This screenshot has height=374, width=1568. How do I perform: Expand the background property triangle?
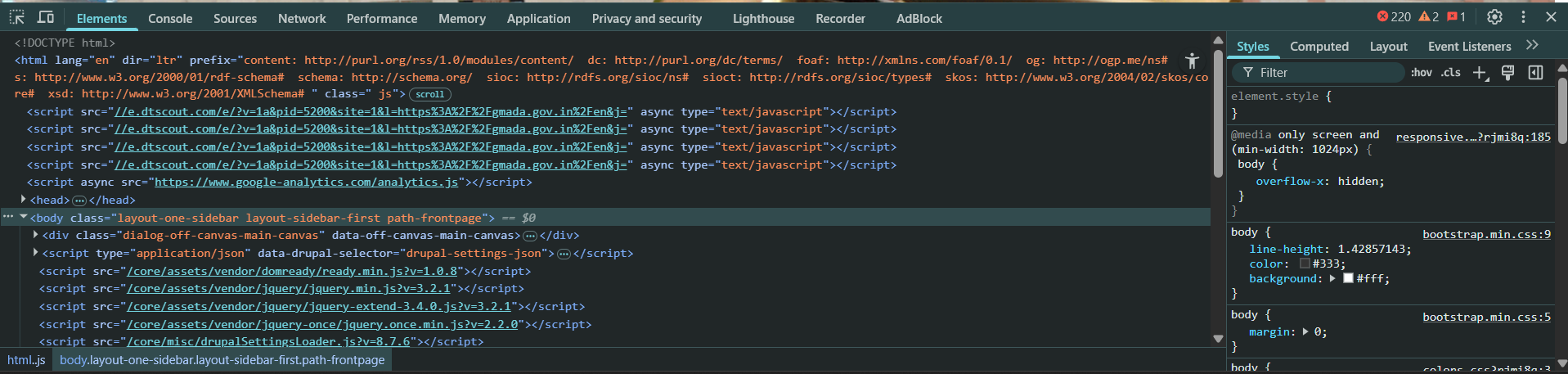click(x=1332, y=278)
